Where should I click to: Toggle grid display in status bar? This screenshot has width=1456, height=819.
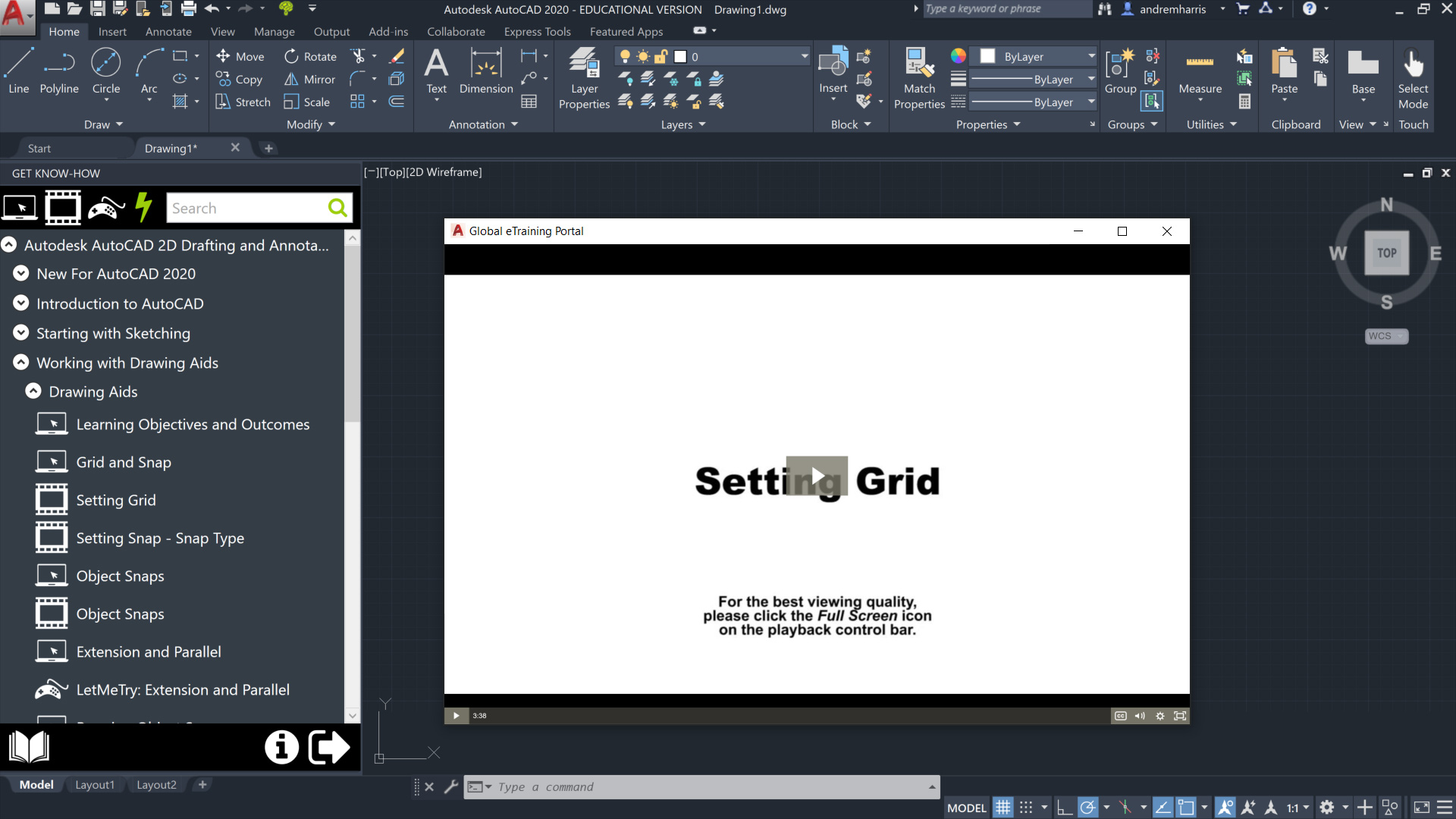pyautogui.click(x=1003, y=808)
